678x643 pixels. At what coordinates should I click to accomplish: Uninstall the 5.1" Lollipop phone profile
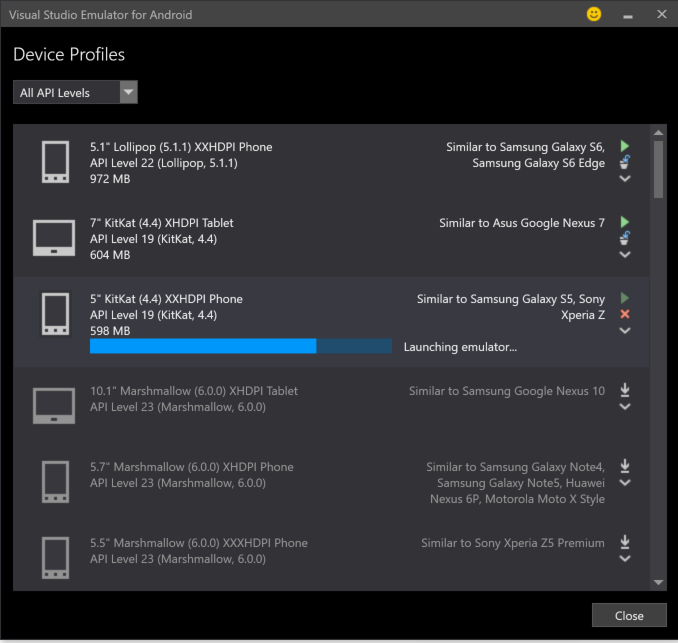pos(625,162)
